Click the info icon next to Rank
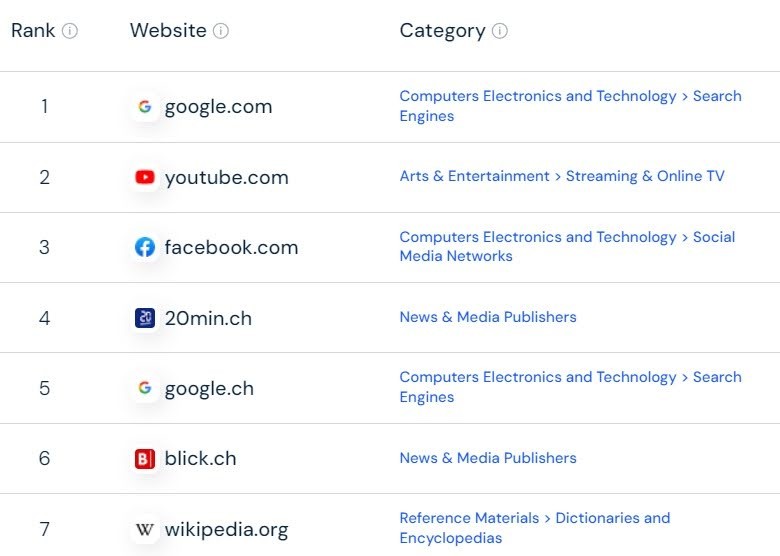The height and width of the screenshot is (556, 780). [70, 31]
